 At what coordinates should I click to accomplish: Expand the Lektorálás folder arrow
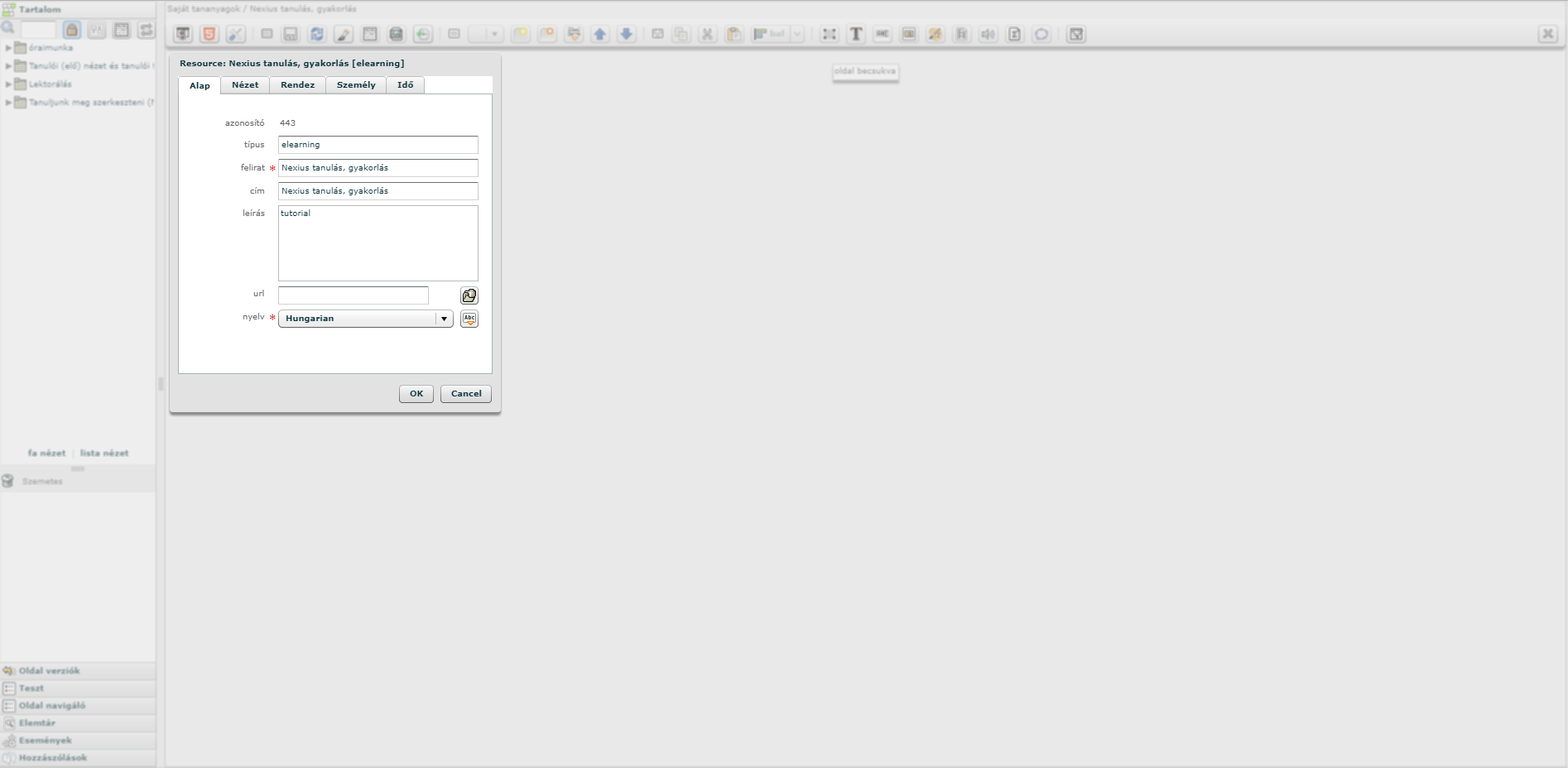point(8,84)
